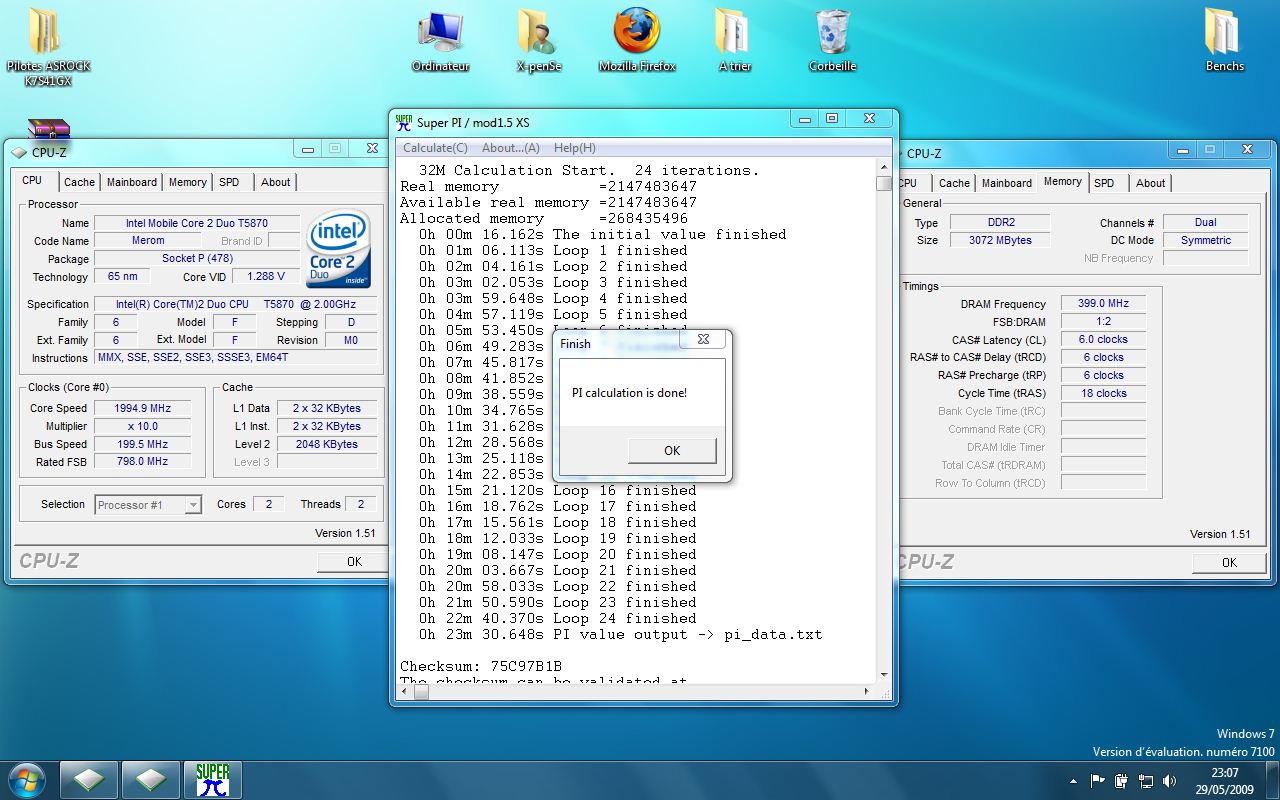Viewport: 1280px width, 800px height.
Task: Click the Core Speed value 1994.9 MHz
Action: 143,408
